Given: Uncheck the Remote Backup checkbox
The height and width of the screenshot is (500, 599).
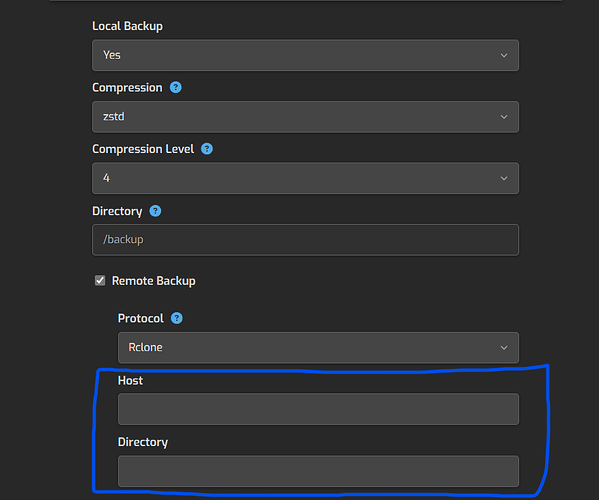Looking at the screenshot, I should click(100, 280).
